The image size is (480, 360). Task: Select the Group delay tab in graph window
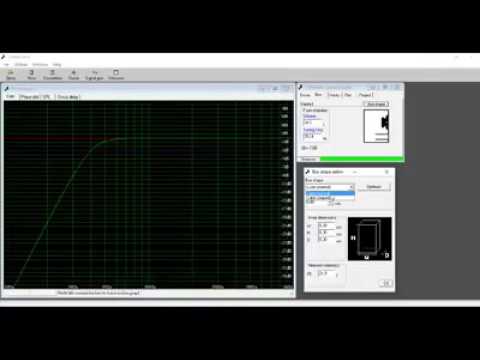coord(68,97)
